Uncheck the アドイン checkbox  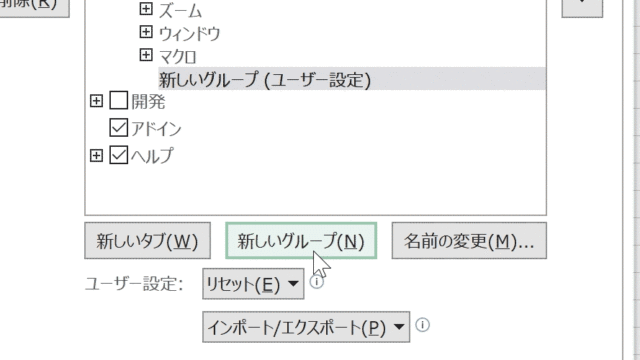click(x=119, y=128)
